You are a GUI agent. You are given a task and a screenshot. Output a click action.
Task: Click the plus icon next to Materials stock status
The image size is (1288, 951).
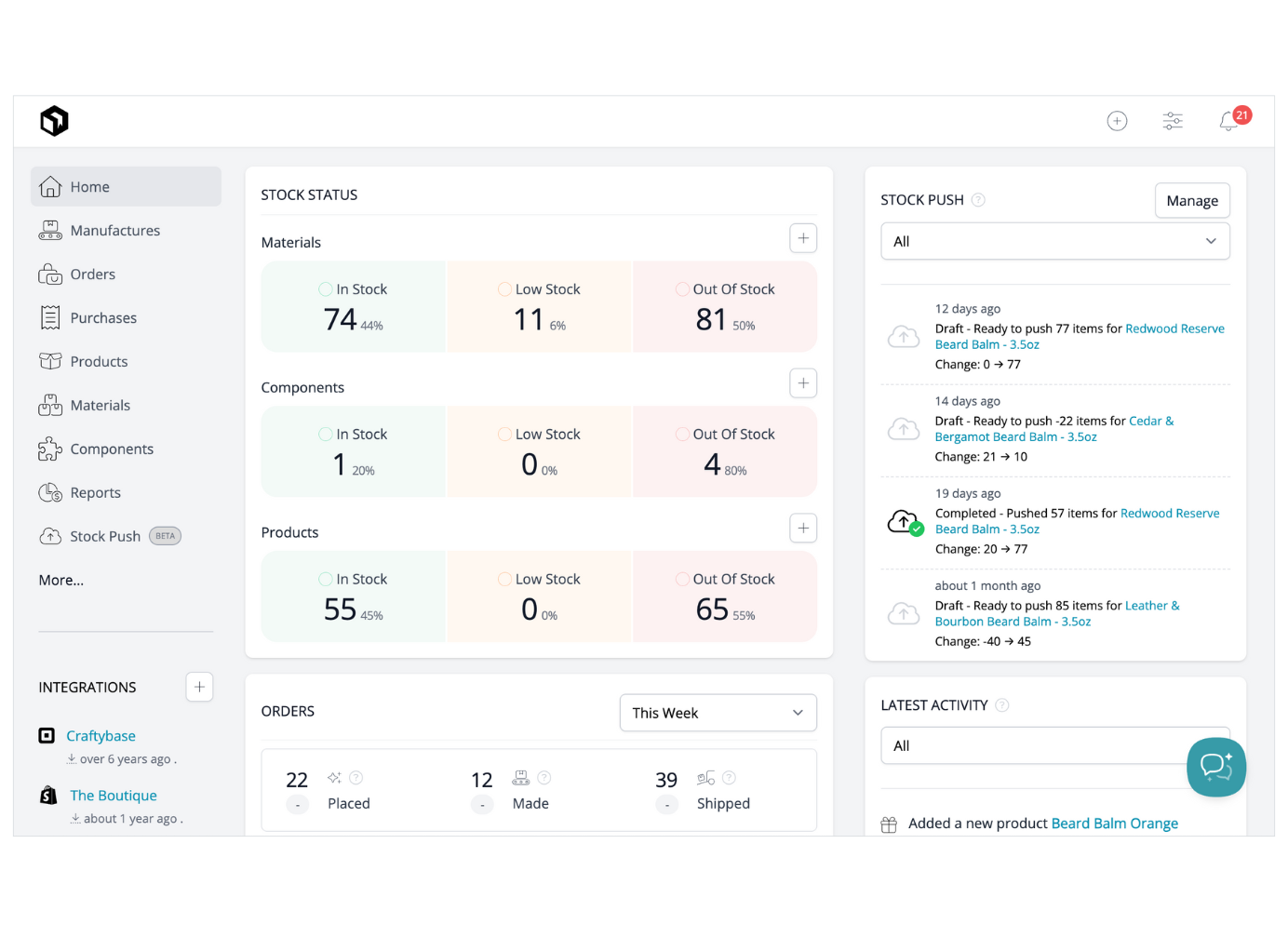coord(802,237)
